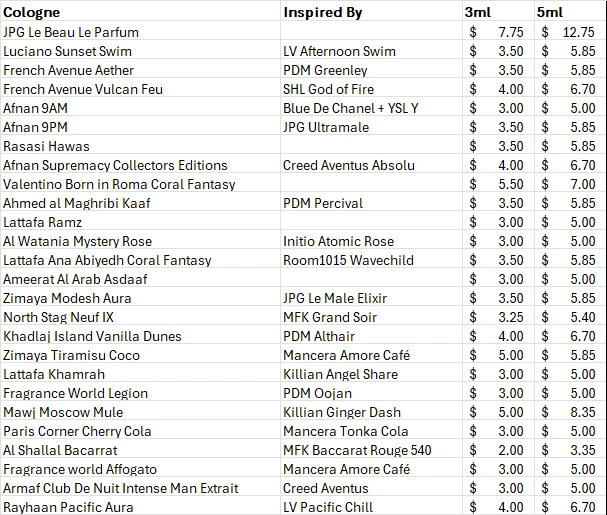607x515 pixels.
Task: Click the Khadlaj Island Vanilla Dunes cell
Action: (x=141, y=336)
